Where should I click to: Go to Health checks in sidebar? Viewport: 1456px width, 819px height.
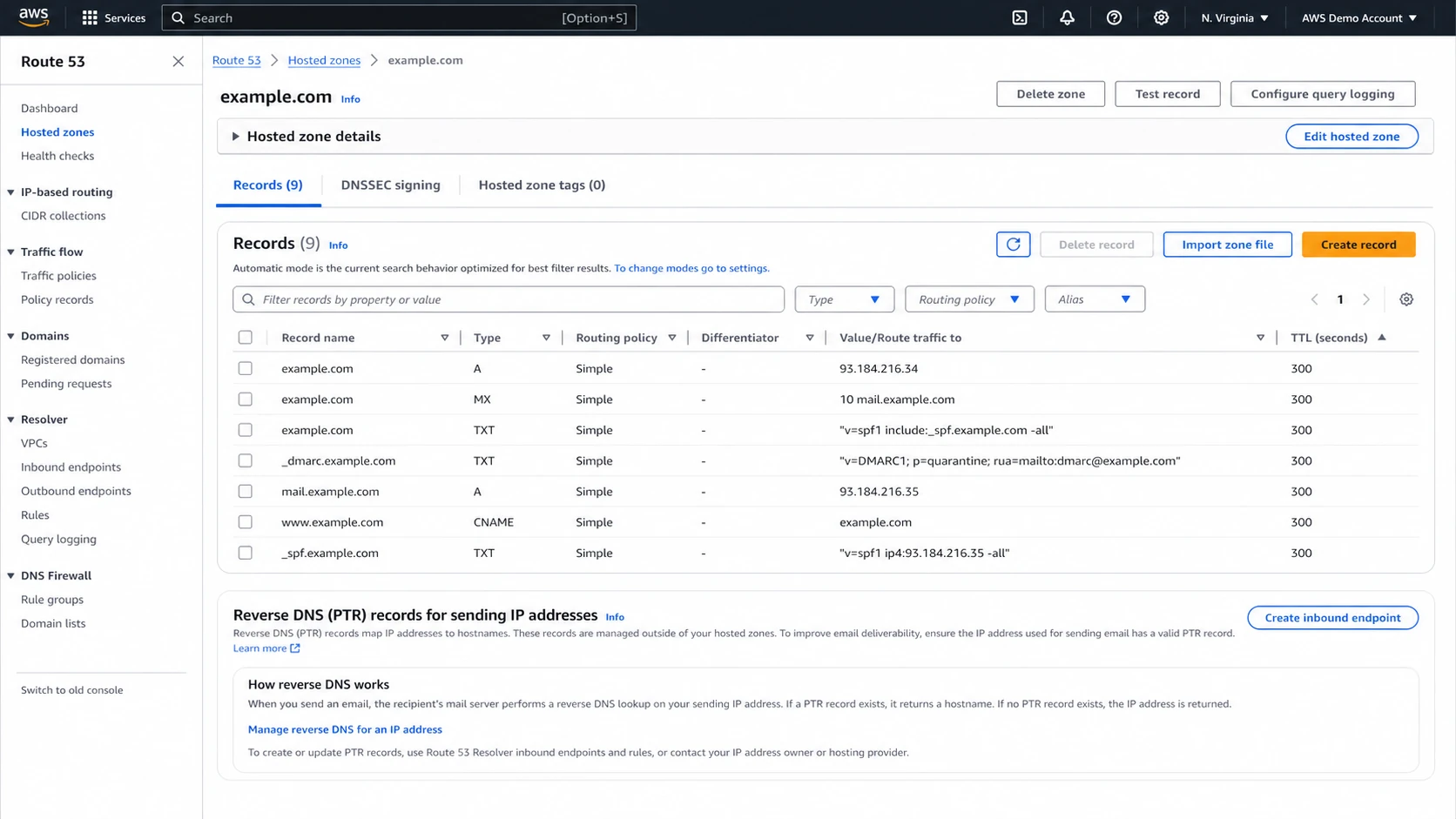(57, 156)
